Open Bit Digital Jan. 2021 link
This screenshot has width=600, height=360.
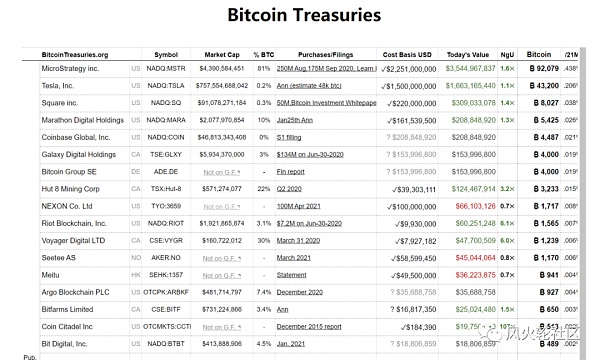pyautogui.click(x=291, y=344)
